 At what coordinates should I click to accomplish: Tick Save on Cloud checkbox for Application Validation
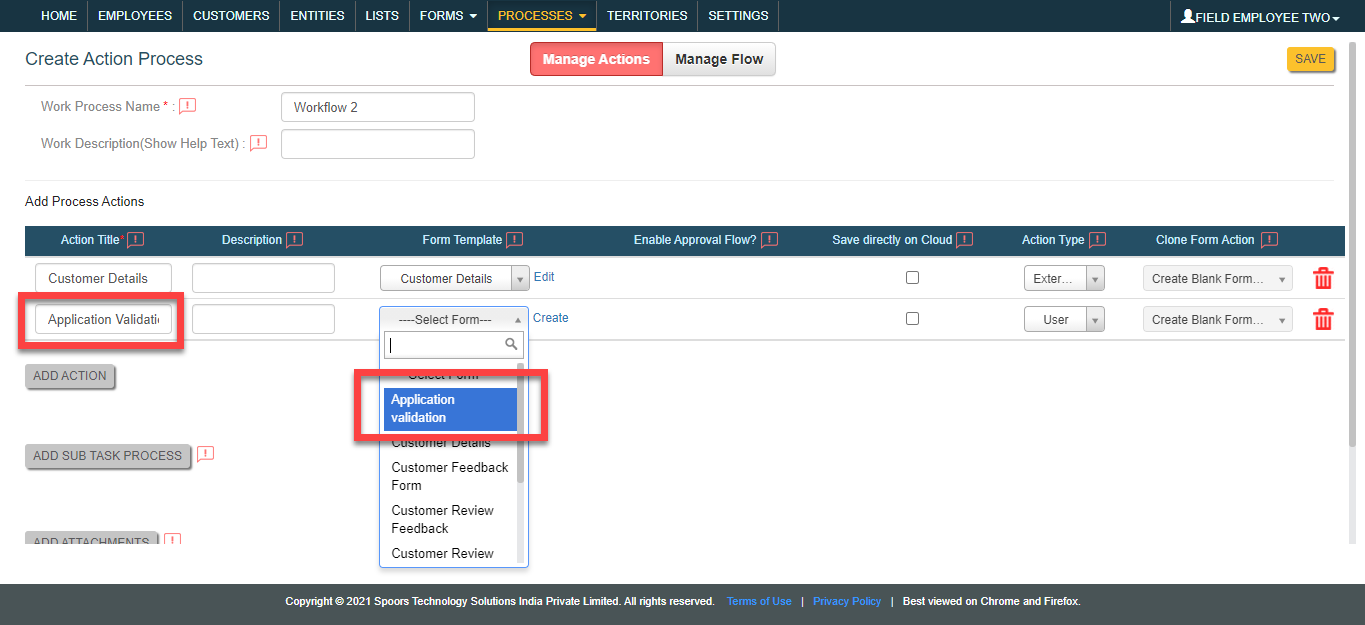(912, 319)
